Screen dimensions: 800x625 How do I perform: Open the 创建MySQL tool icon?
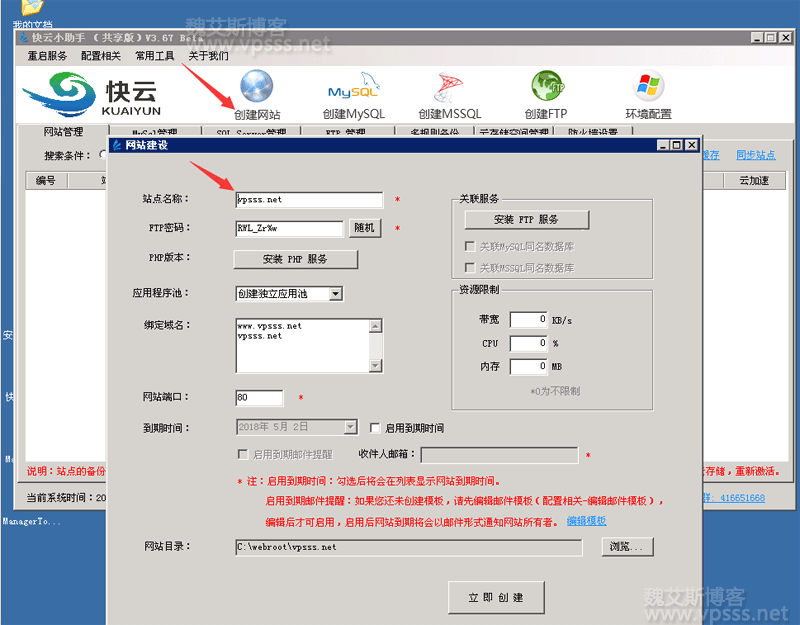[353, 89]
